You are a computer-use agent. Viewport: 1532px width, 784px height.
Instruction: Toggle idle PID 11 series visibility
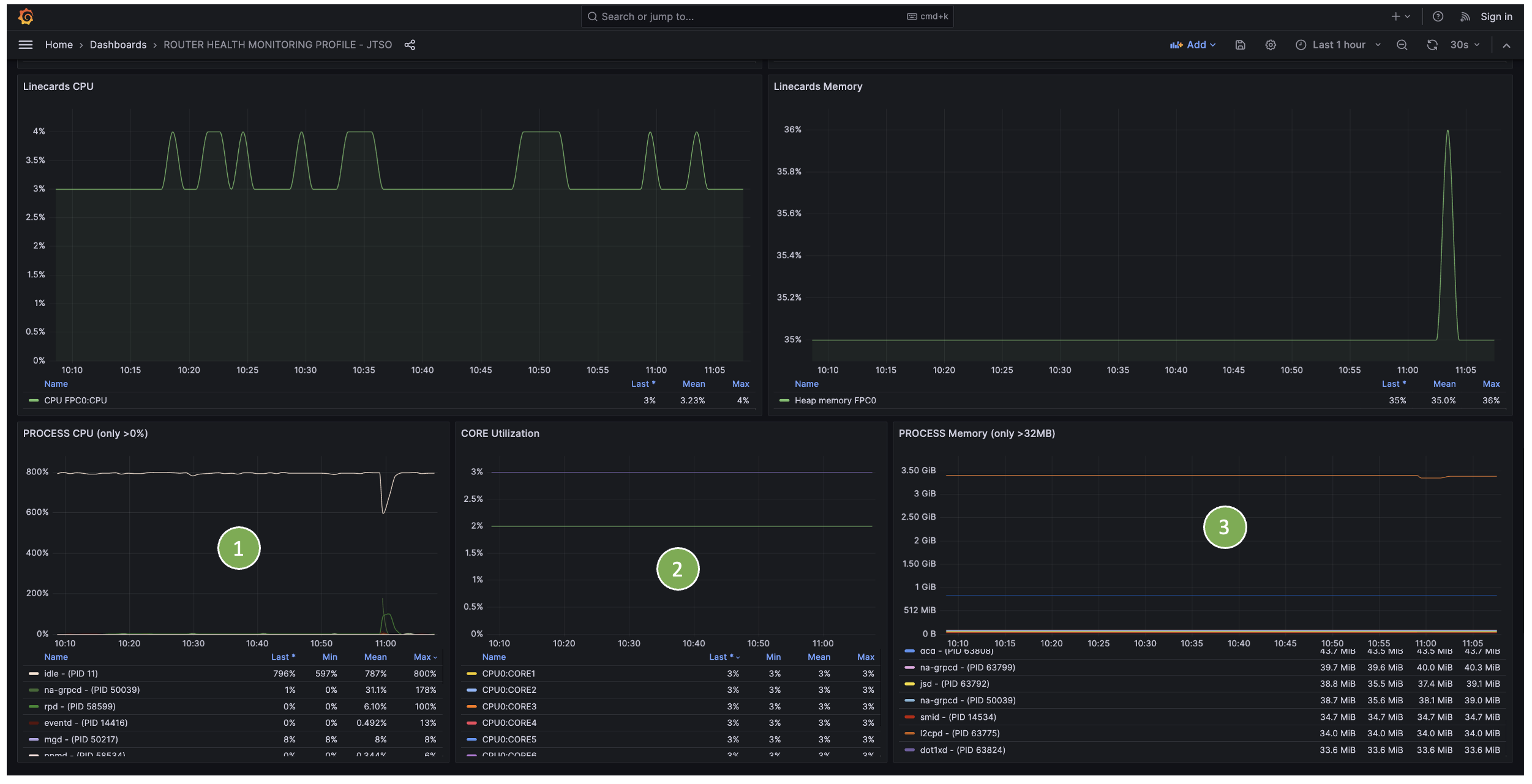click(71, 674)
